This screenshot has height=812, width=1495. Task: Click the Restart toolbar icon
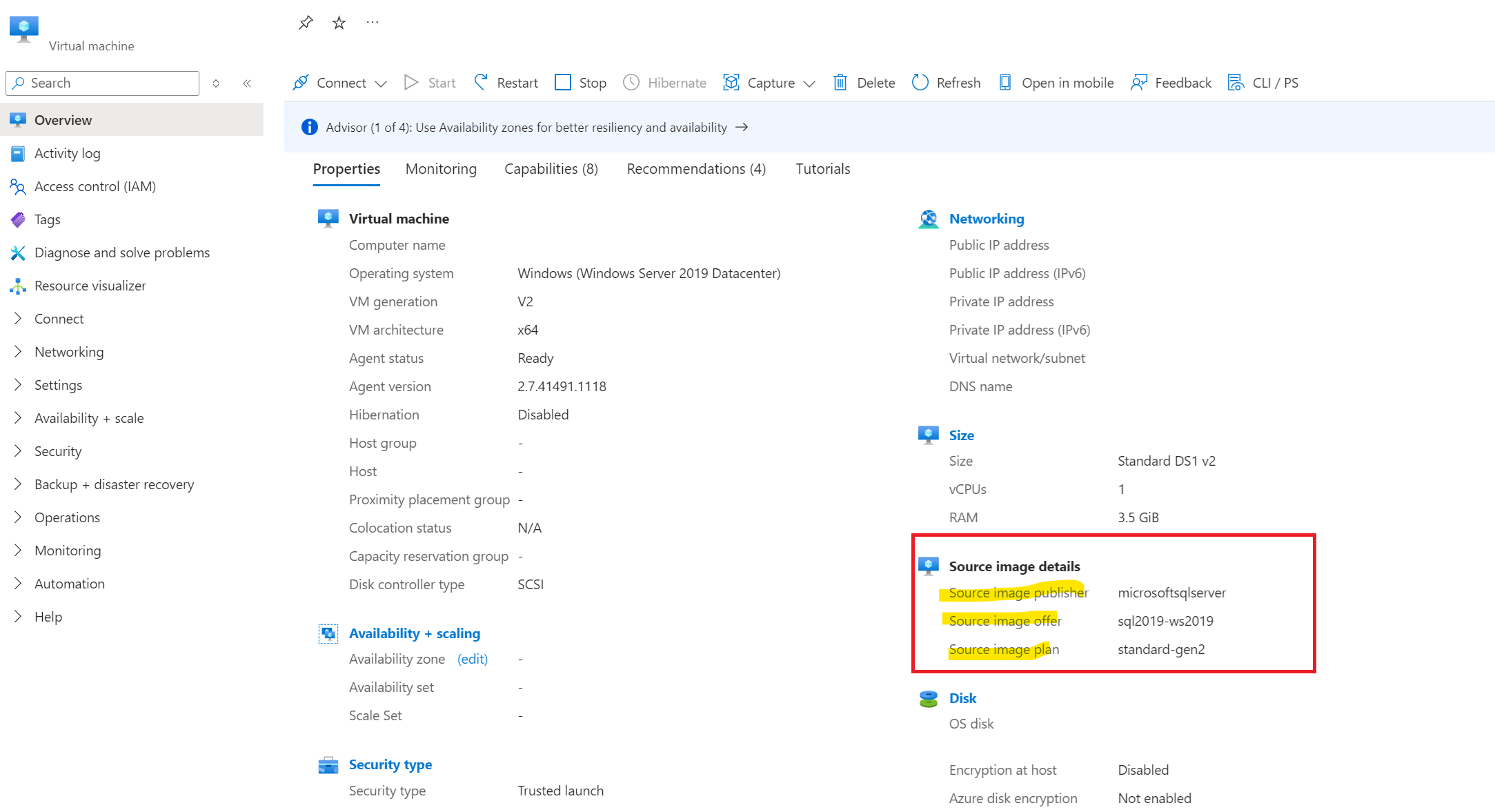point(482,83)
